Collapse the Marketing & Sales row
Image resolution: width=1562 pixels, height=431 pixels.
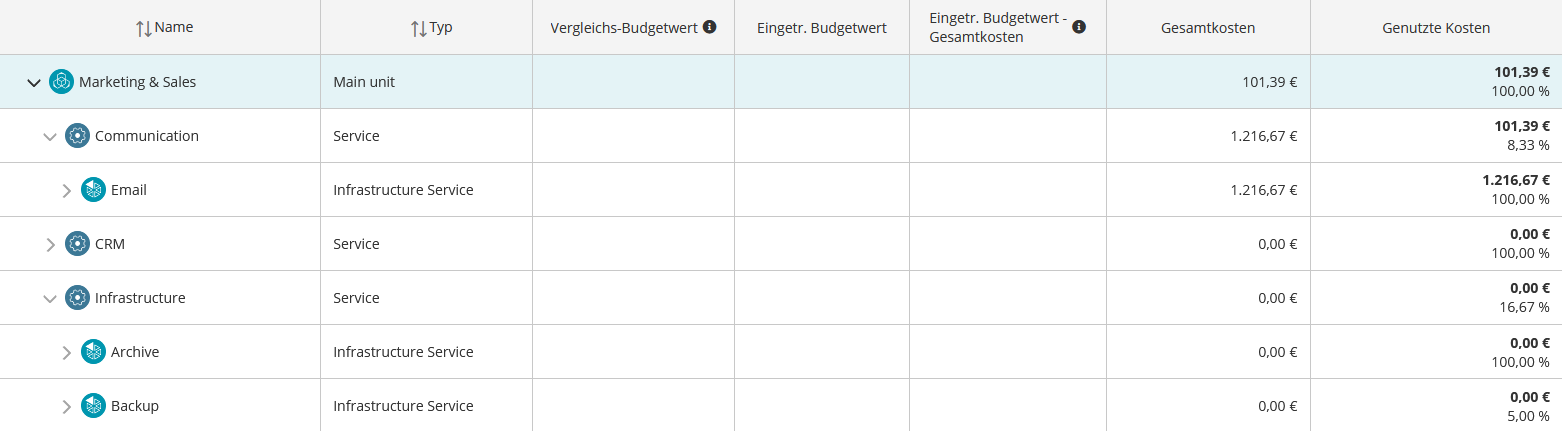point(34,82)
